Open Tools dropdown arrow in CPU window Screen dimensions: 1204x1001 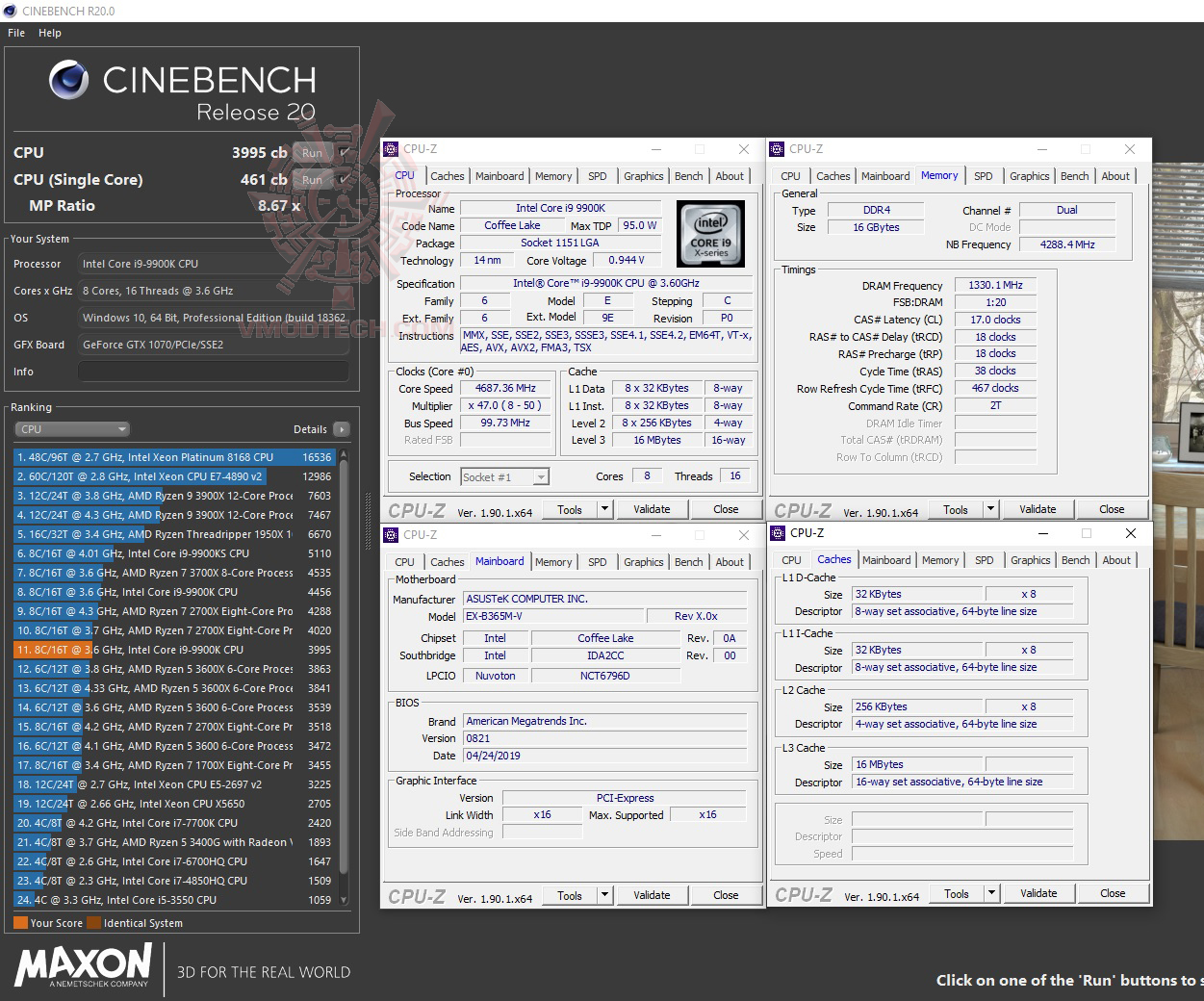(x=605, y=509)
